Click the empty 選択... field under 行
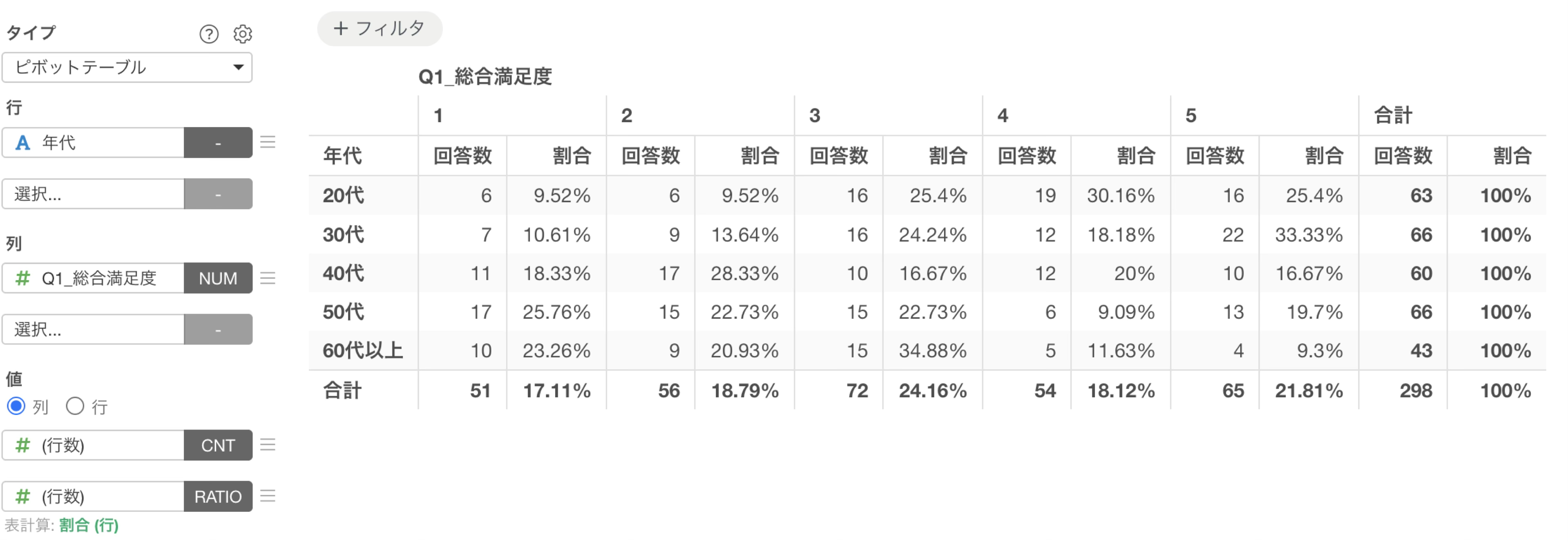 (93, 194)
